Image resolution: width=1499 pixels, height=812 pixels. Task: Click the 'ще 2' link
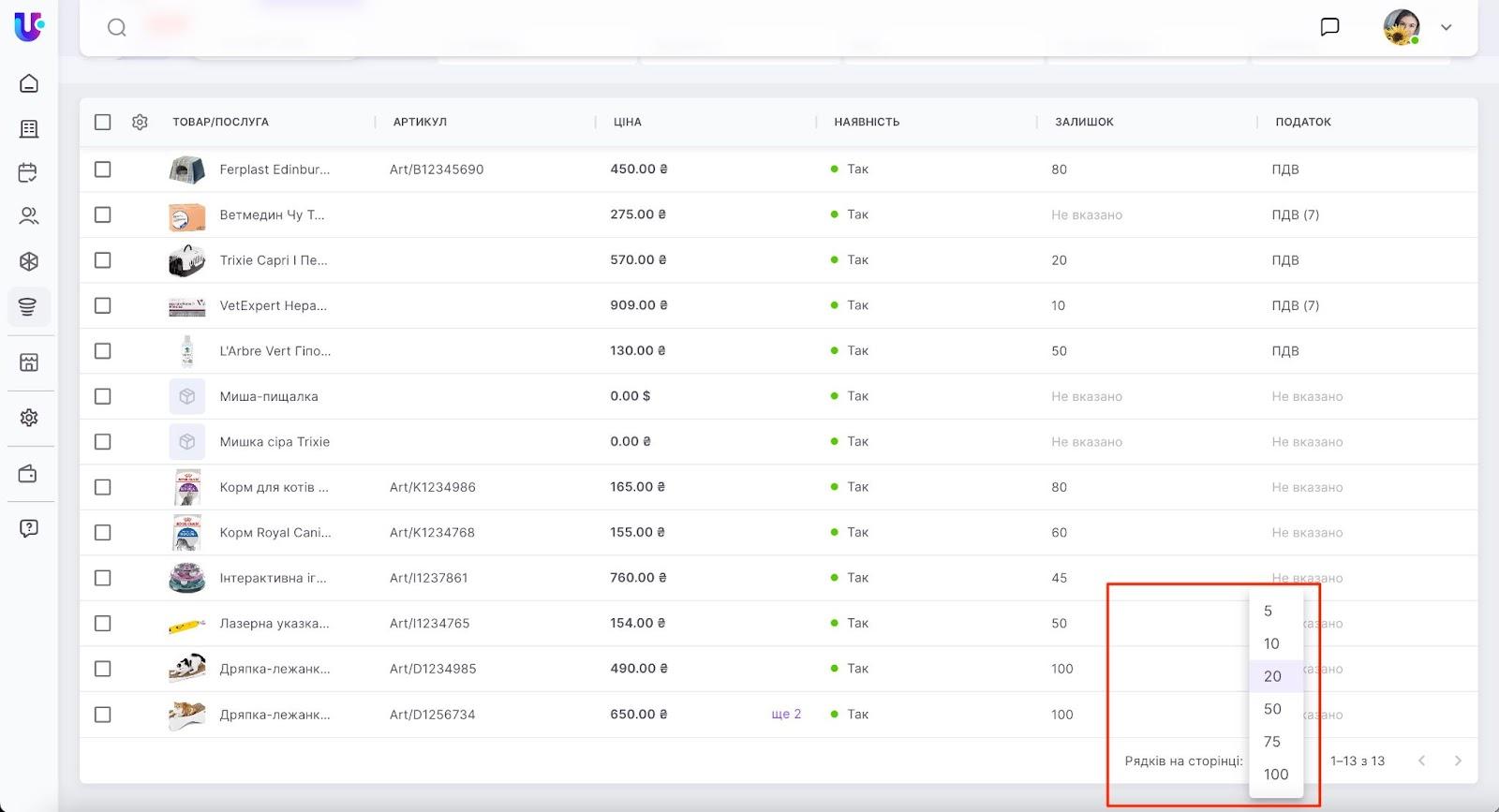coord(786,714)
